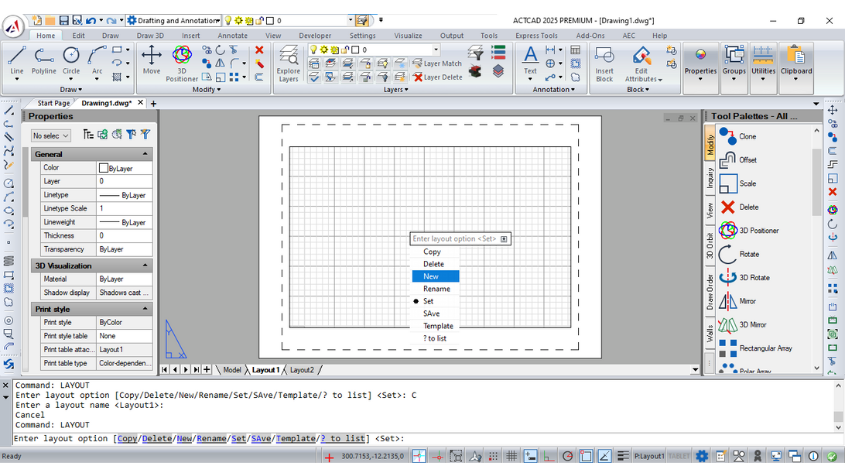This screenshot has width=845, height=475.
Task: Click the Linetype Scale value field
Action: tap(124, 209)
